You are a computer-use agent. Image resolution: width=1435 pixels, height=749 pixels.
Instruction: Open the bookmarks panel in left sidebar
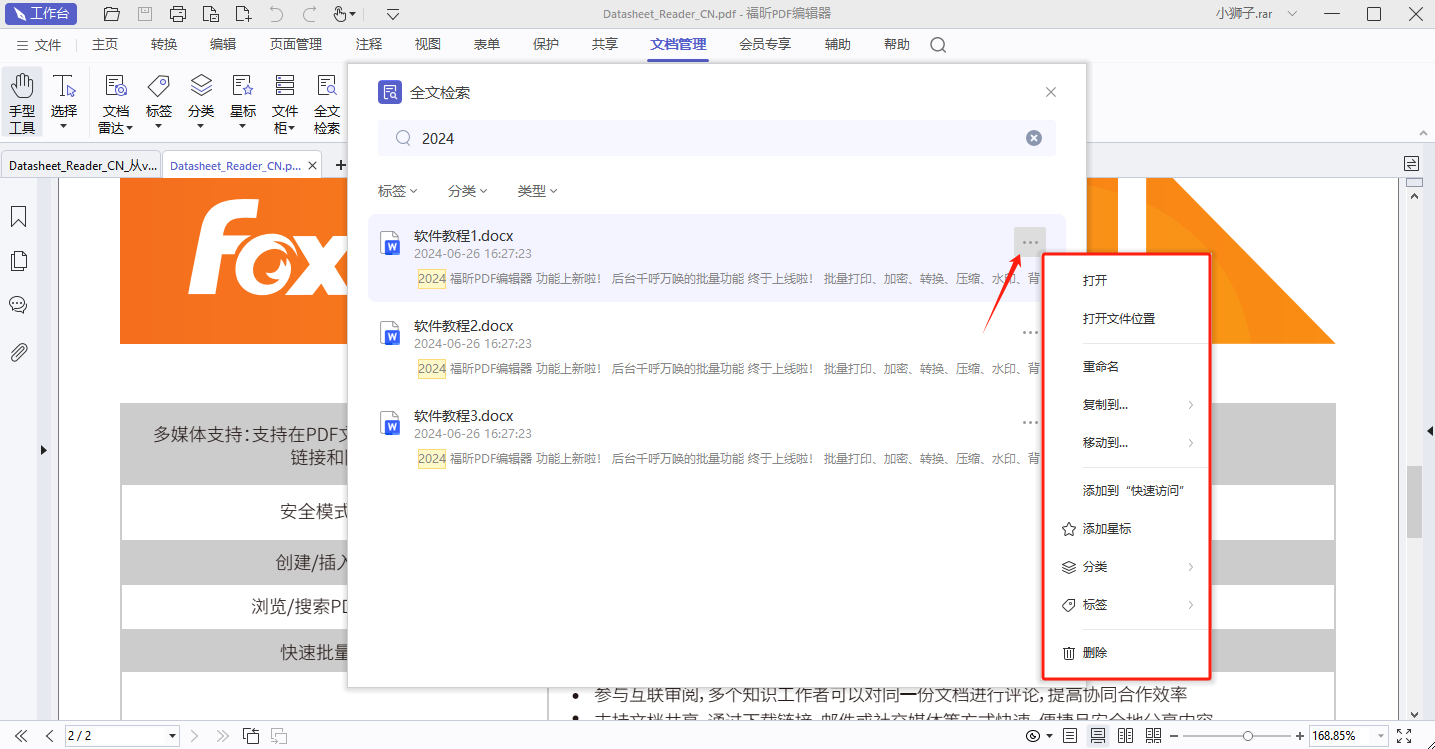(18, 217)
